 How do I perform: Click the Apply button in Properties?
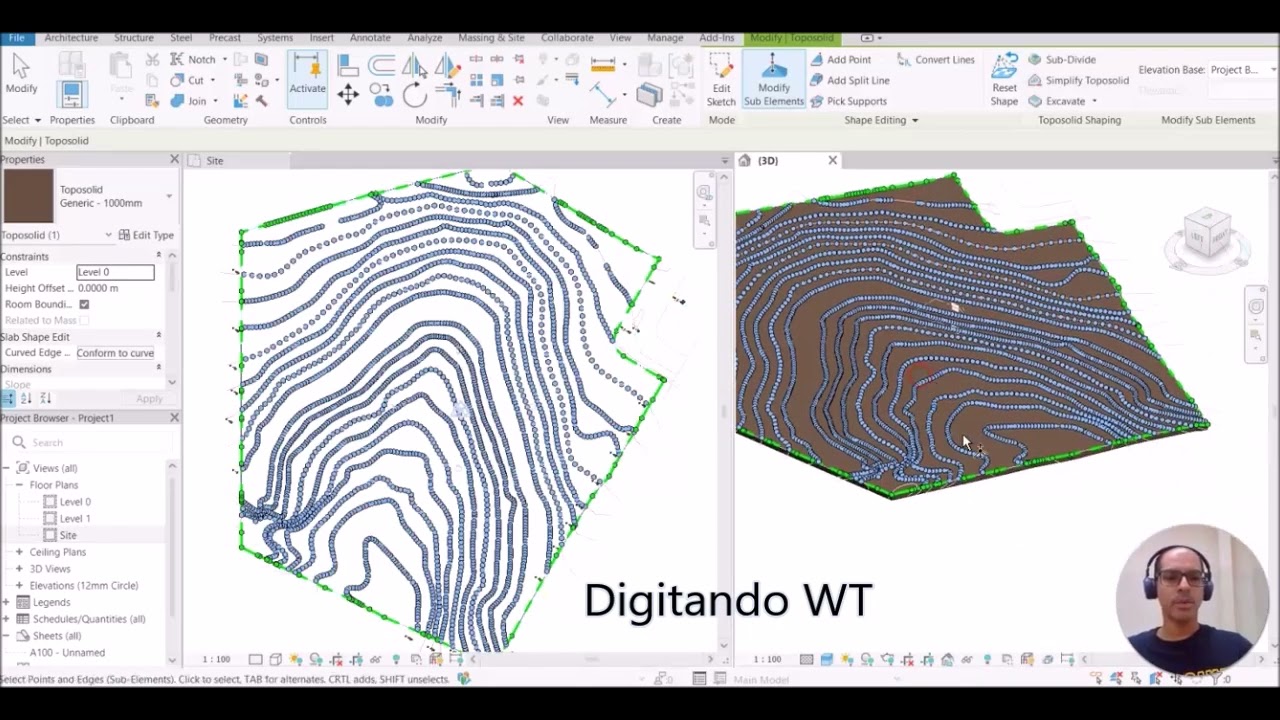[149, 399]
